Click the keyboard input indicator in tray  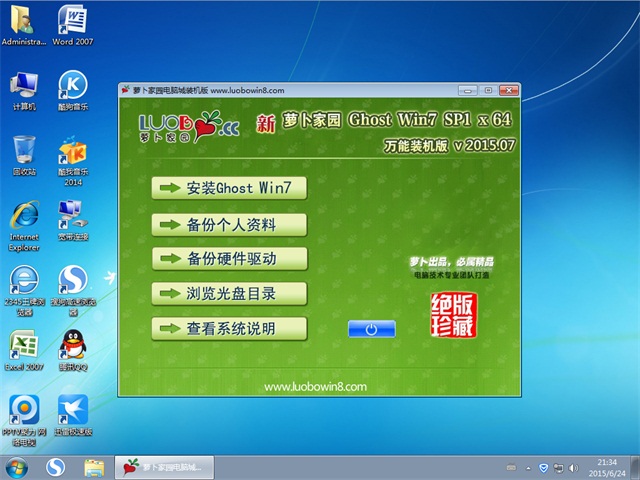point(511,468)
